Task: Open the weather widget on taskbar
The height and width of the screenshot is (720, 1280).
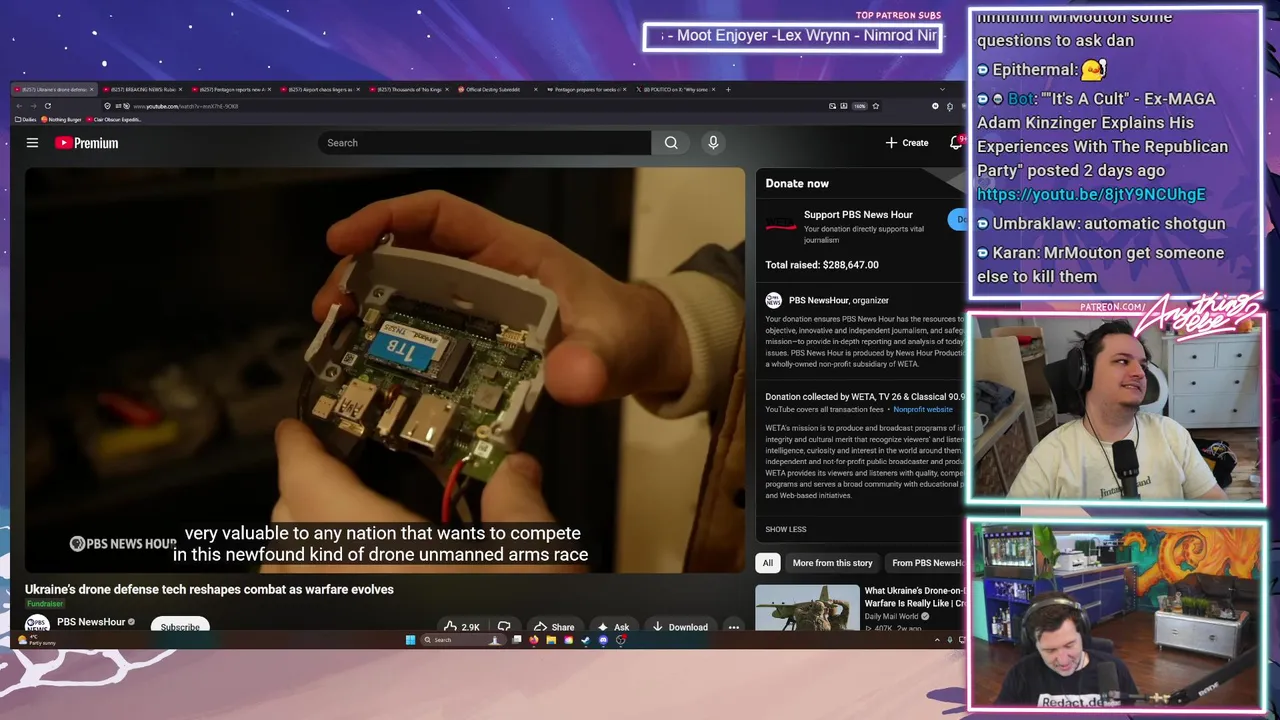Action: pos(38,640)
